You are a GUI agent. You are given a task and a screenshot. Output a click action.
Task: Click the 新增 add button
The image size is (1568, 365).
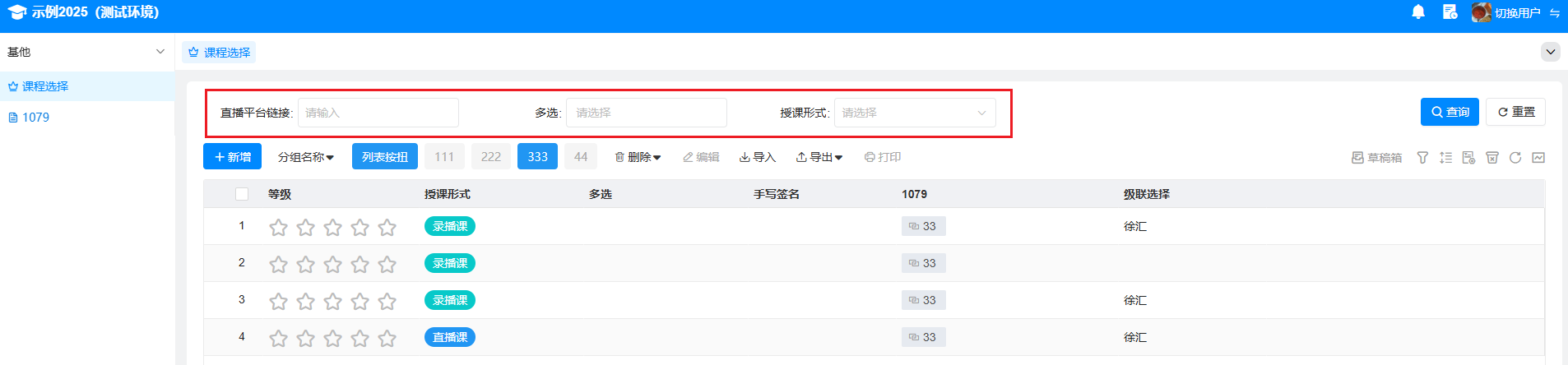232,157
